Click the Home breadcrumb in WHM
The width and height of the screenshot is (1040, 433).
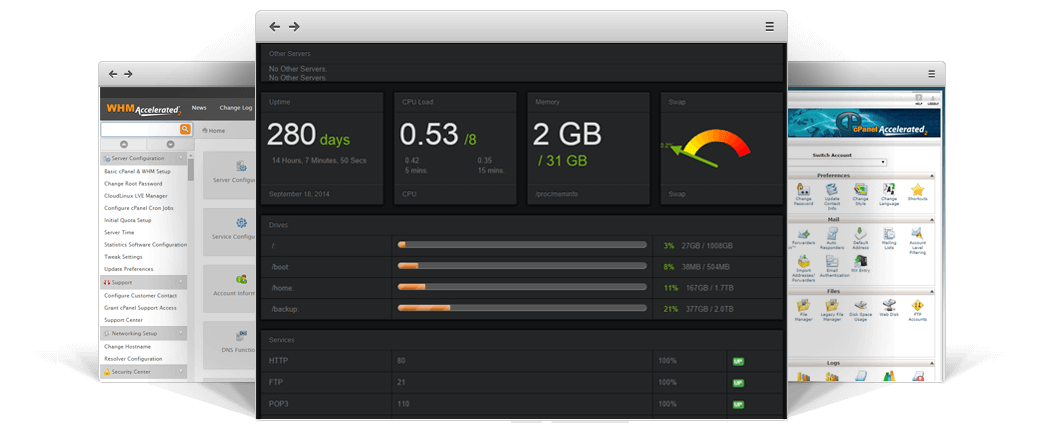(214, 131)
